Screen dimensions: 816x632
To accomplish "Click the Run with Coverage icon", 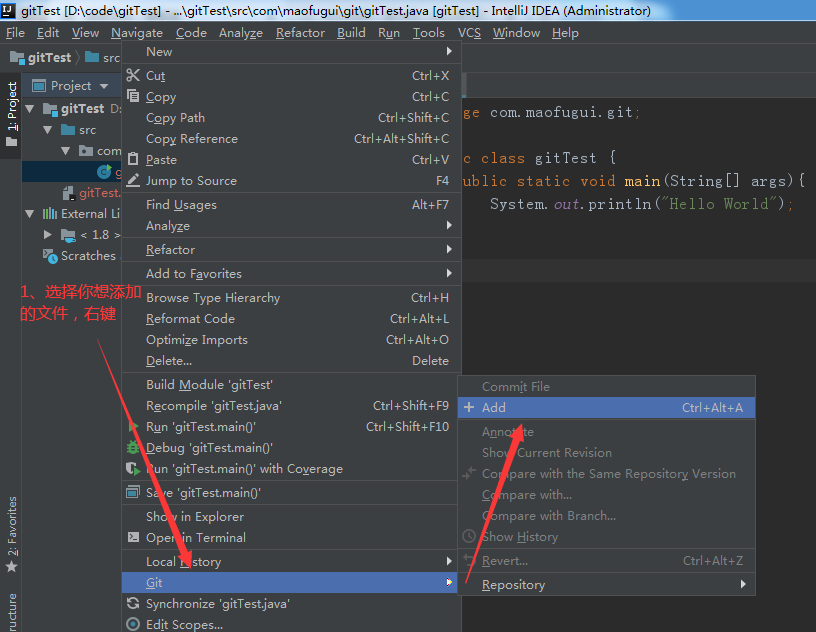I will pyautogui.click(x=133, y=469).
